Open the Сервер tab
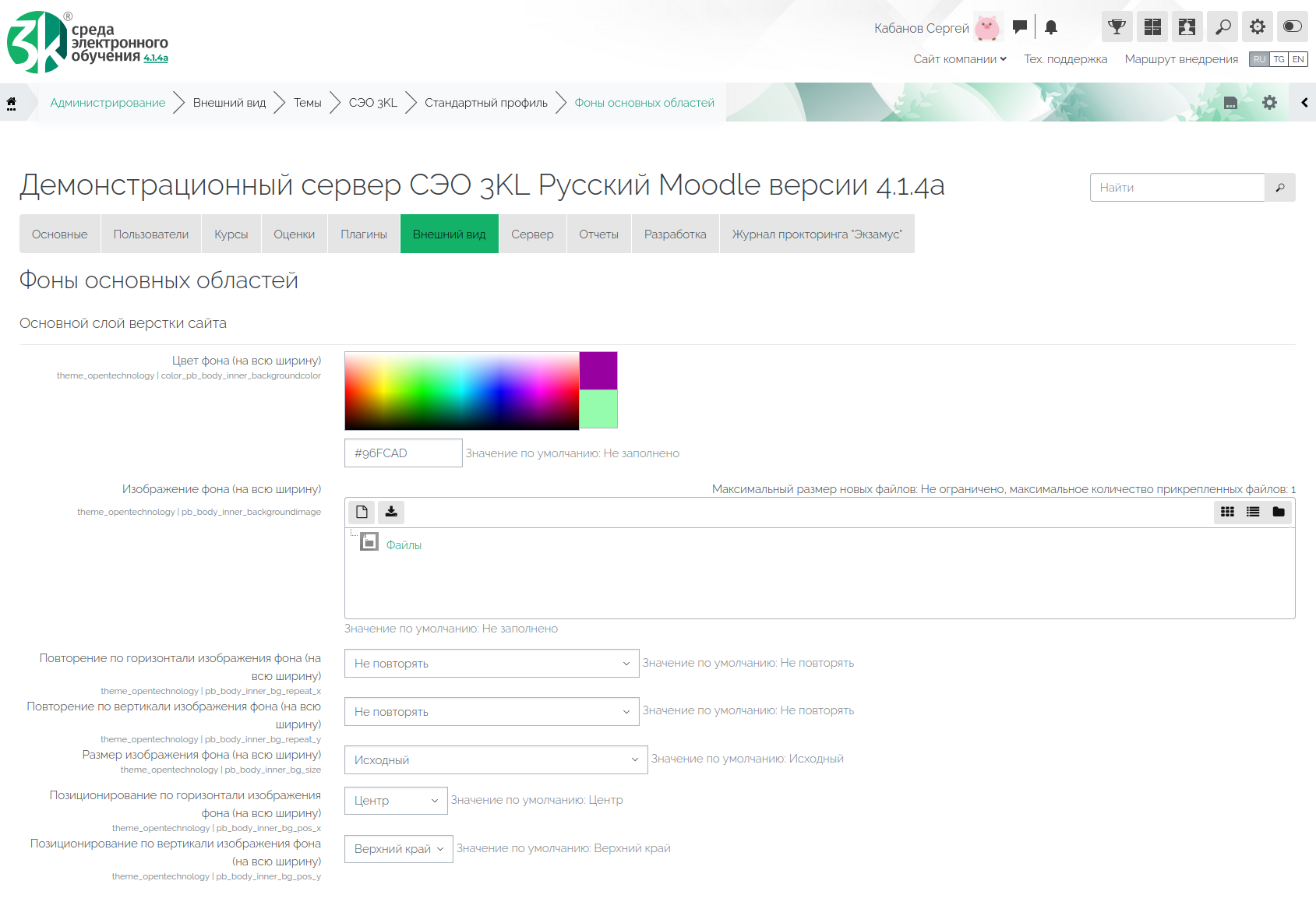This screenshot has width=1316, height=902. tap(532, 234)
